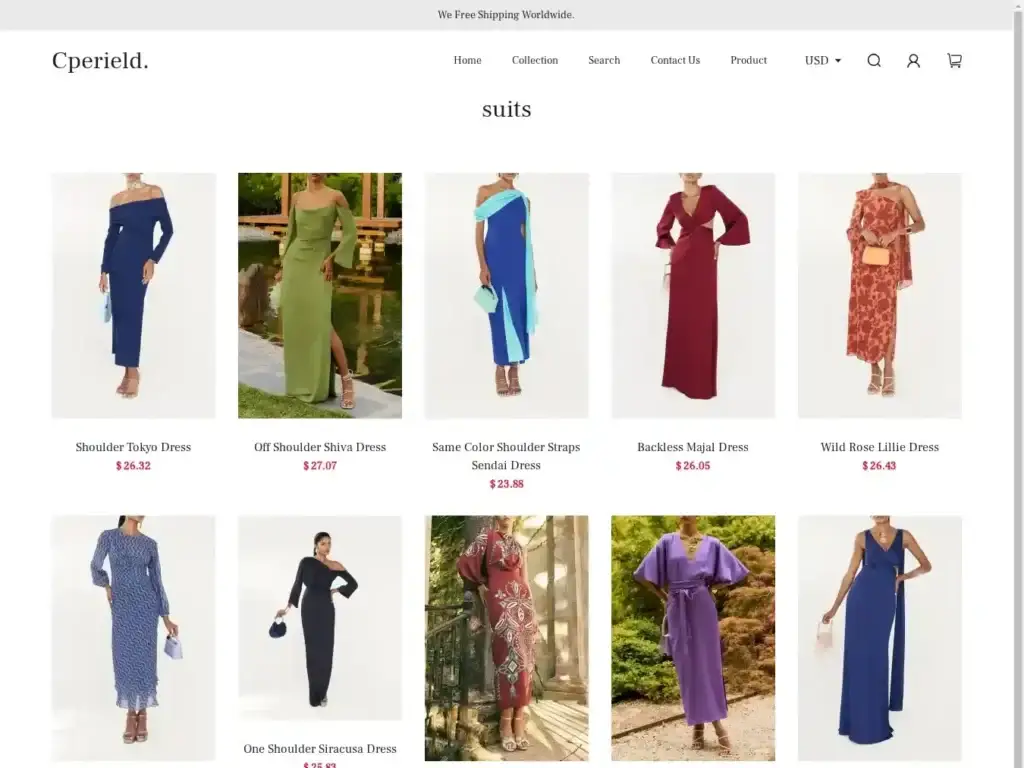The width and height of the screenshot is (1024, 768).
Task: Click the Search navigation link
Action: tap(604, 60)
